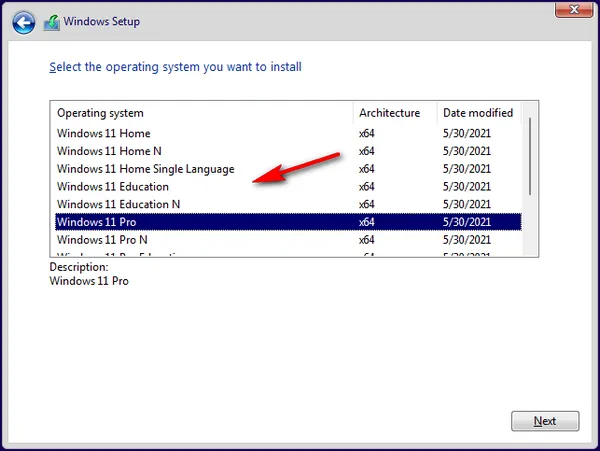Click 5/30/2021 in the Education N row
600x451 pixels.
pos(467,204)
